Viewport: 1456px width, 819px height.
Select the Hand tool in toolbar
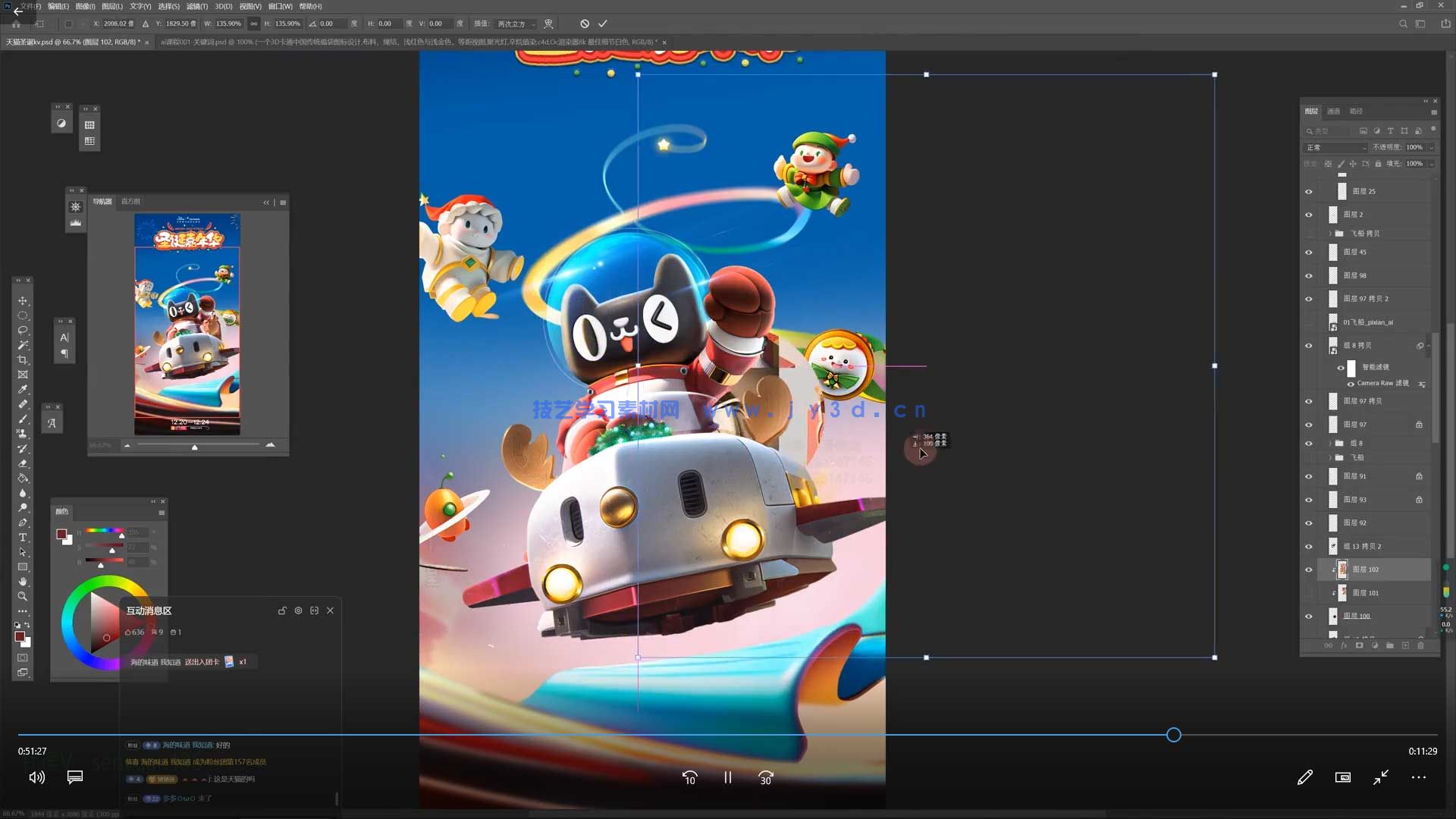[x=23, y=582]
